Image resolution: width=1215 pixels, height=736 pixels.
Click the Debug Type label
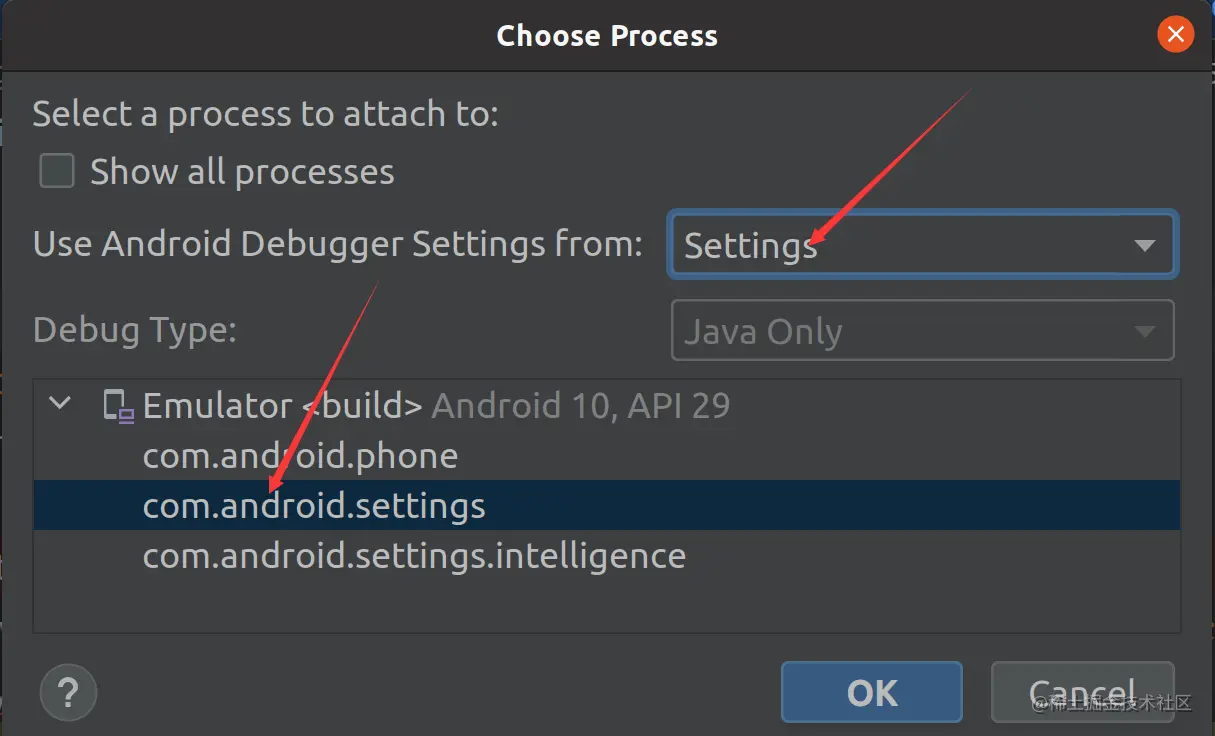coord(134,330)
